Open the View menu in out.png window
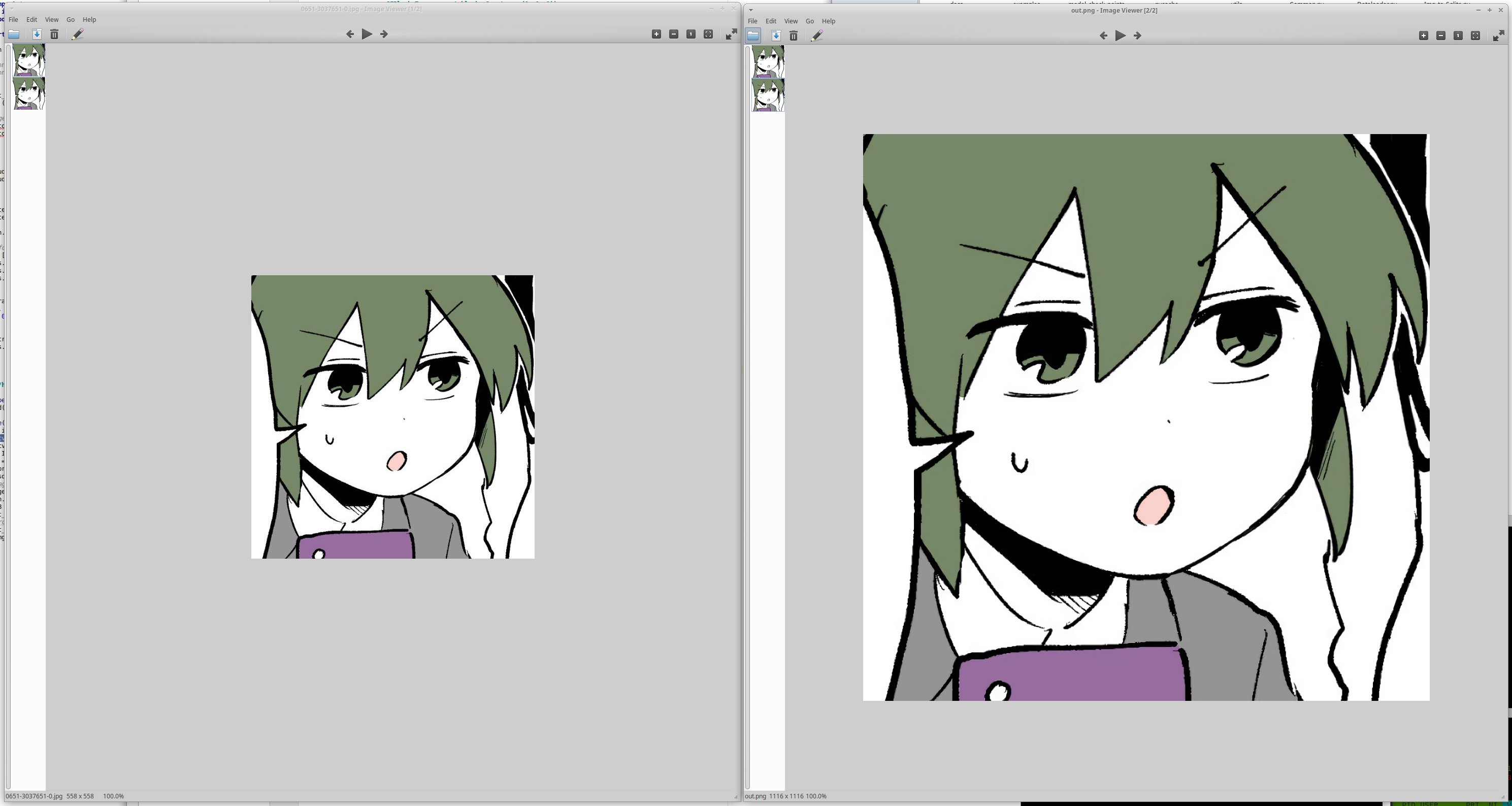 791,21
